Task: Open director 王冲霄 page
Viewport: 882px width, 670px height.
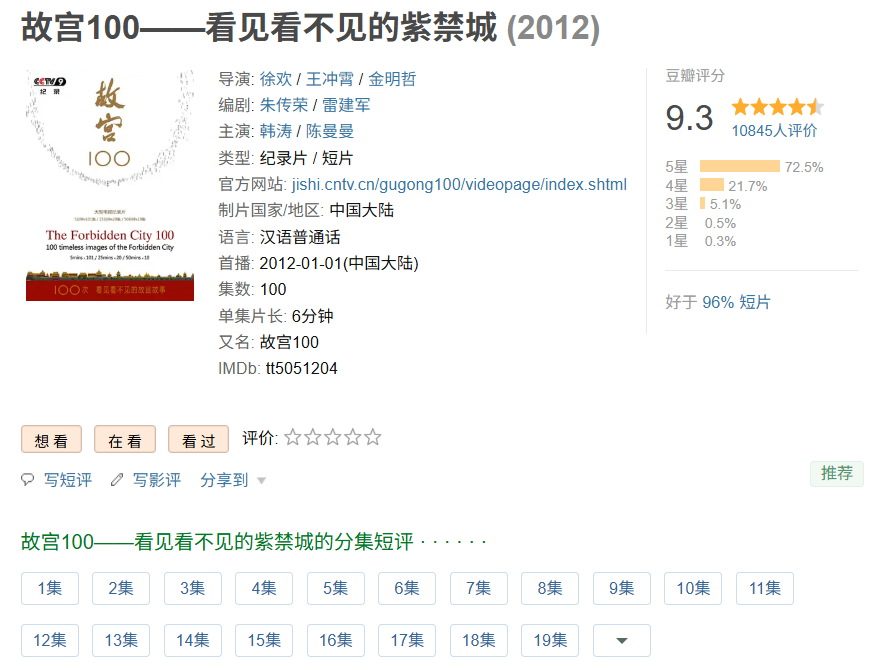Action: (x=330, y=79)
